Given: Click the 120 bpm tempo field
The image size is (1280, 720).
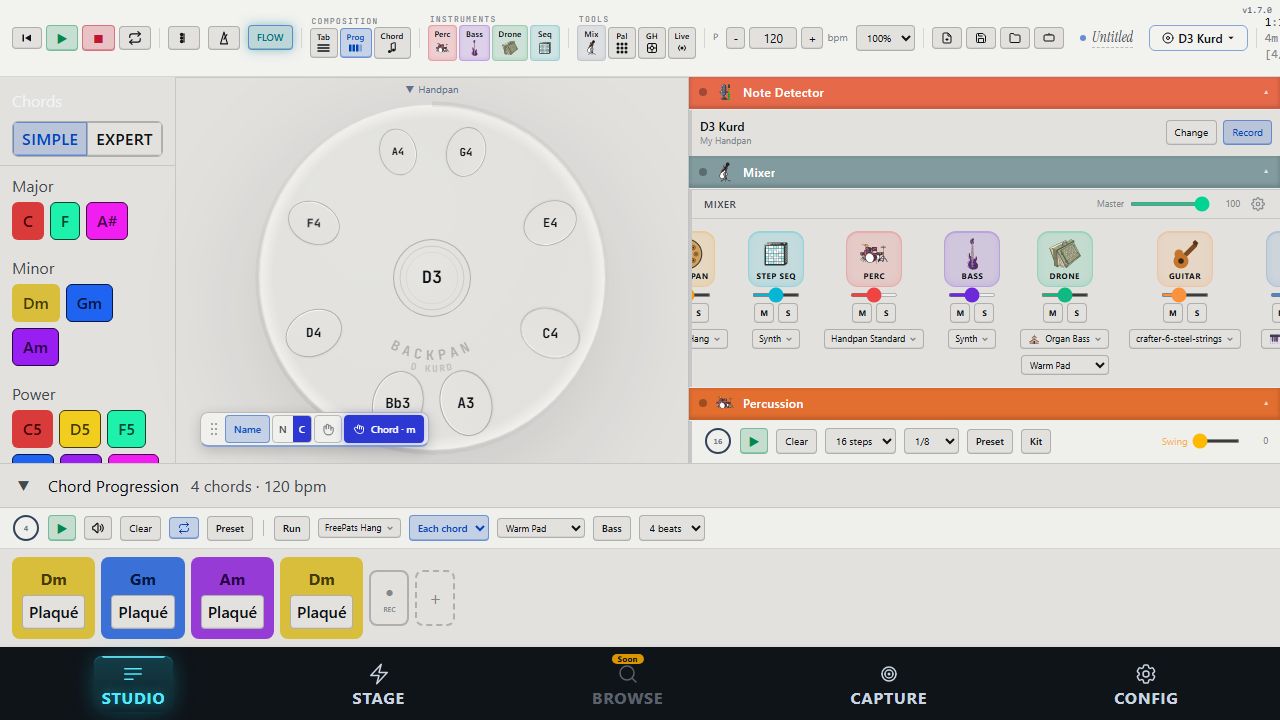Looking at the screenshot, I should pos(773,38).
